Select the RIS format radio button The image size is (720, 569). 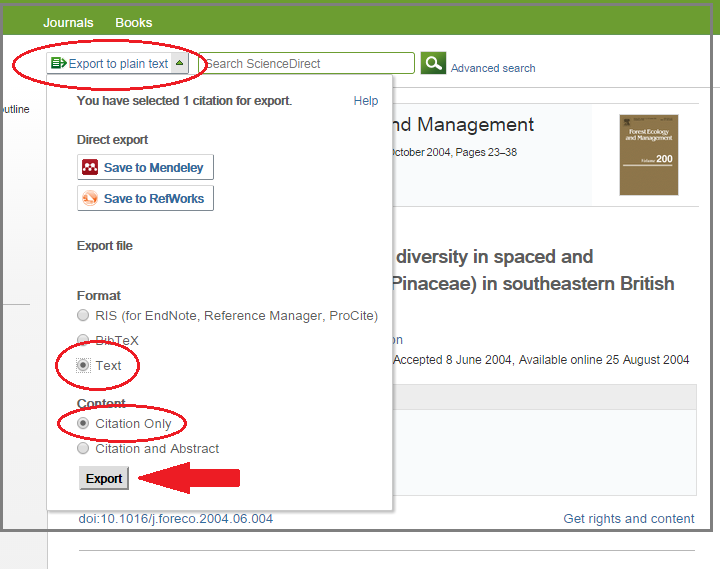(x=83, y=315)
